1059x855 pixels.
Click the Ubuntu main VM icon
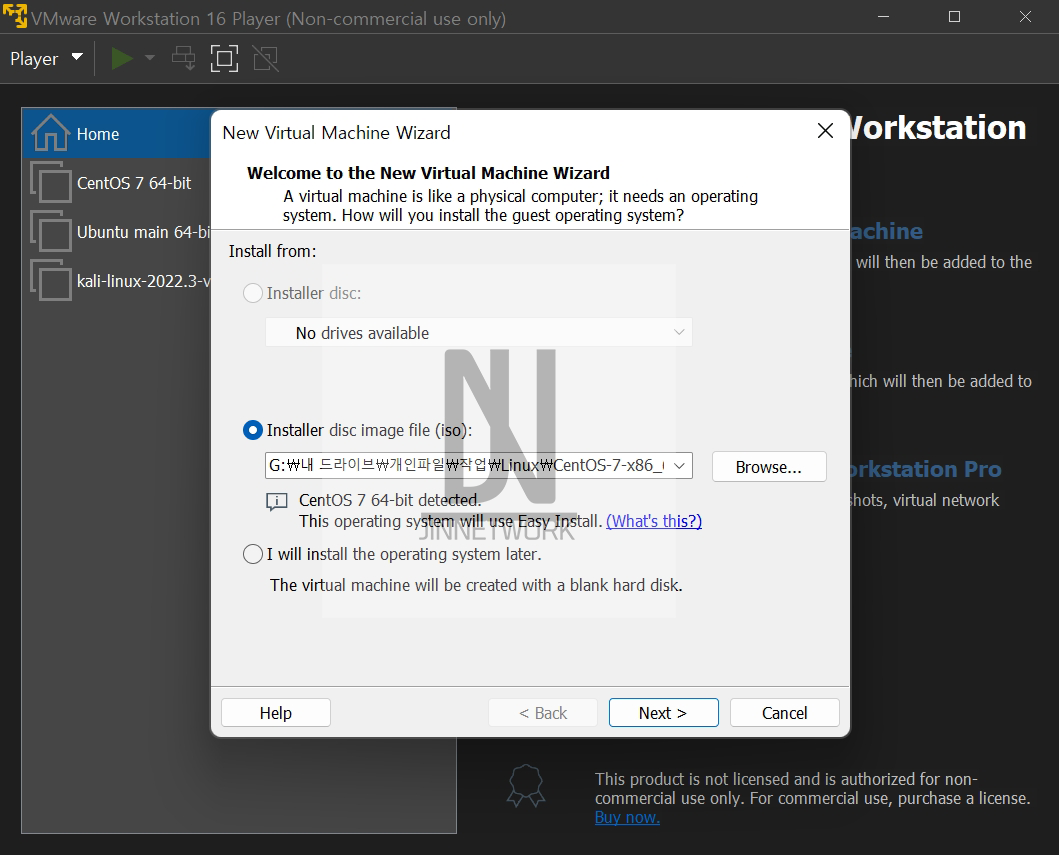coord(51,231)
